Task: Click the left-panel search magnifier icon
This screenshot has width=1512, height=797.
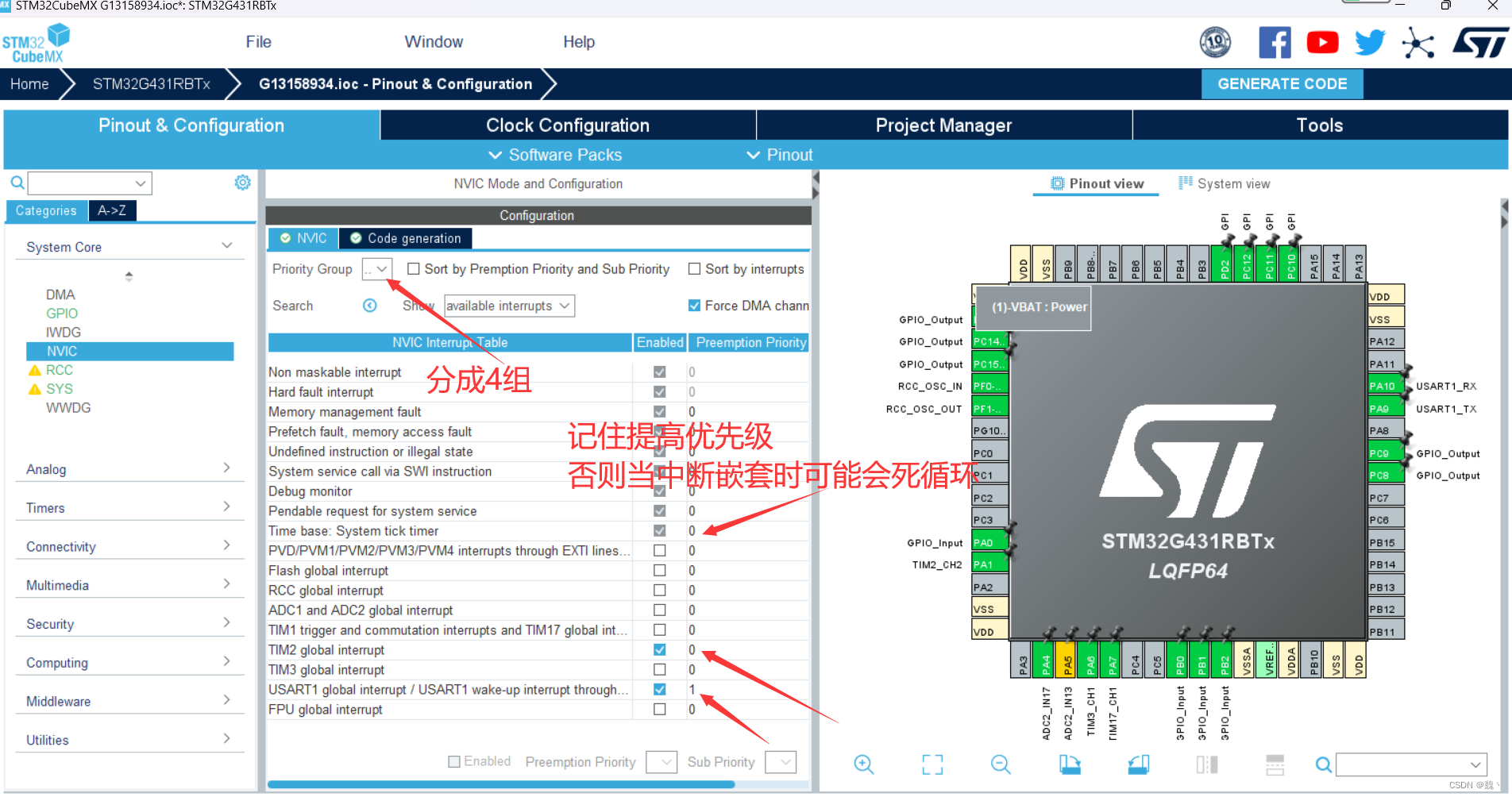Action: (x=17, y=183)
